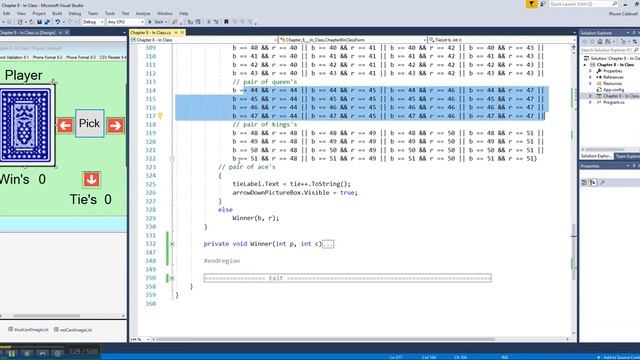Click the editor horizontal scrollbar

tap(325, 339)
